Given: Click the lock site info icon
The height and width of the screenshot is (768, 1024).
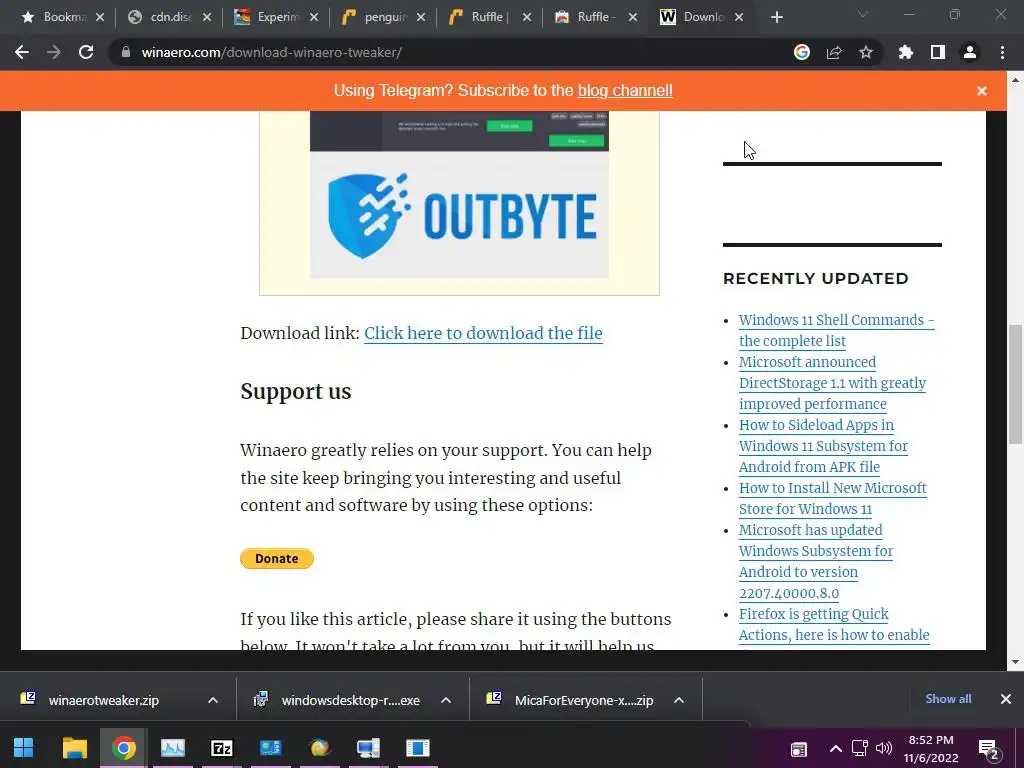Looking at the screenshot, I should 125,52.
